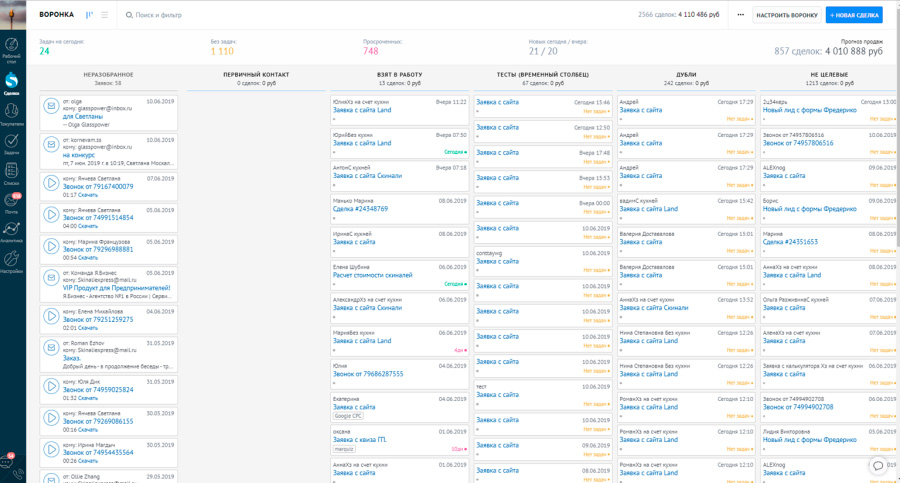Open mail icon on 'на конкурс' card
Image resolution: width=900 pixels, height=483 pixels.
pyautogui.click(x=51, y=145)
